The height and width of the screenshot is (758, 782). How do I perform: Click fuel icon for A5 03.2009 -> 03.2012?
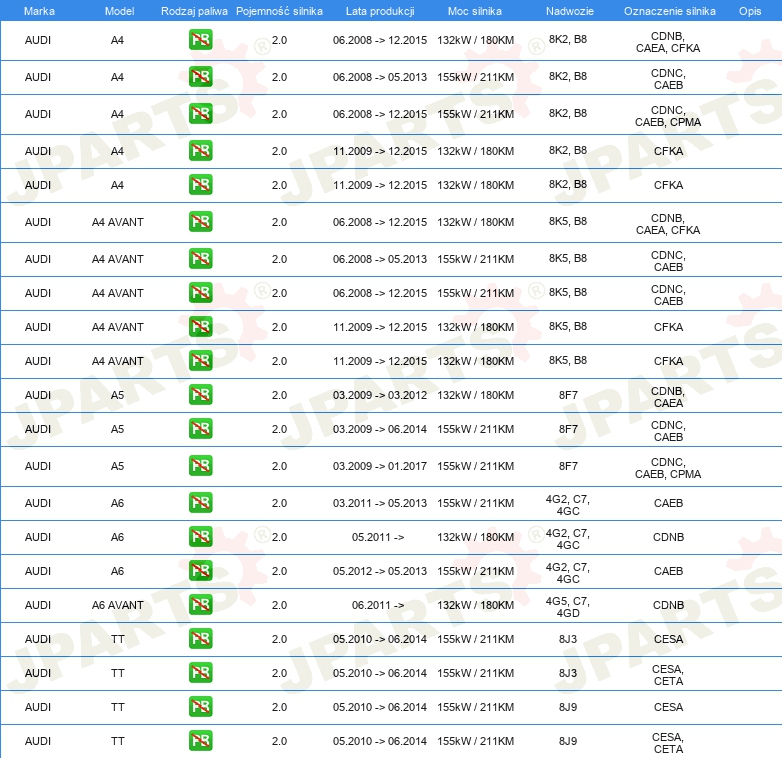coord(200,395)
